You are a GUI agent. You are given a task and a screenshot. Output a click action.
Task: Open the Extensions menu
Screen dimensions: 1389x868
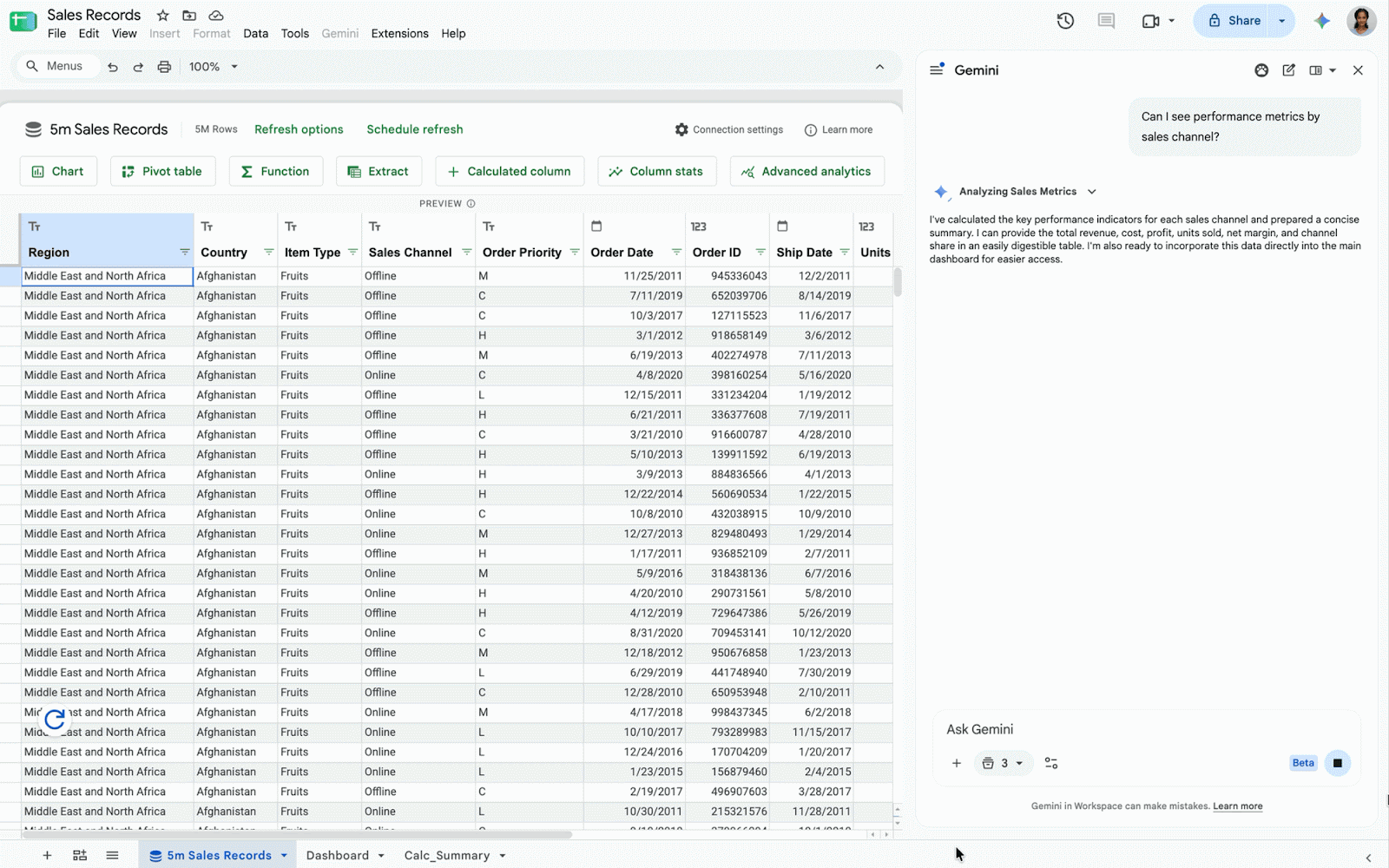399,34
